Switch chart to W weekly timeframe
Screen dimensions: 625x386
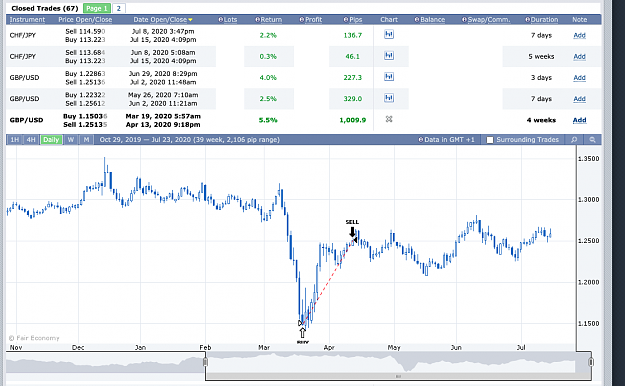(x=71, y=140)
